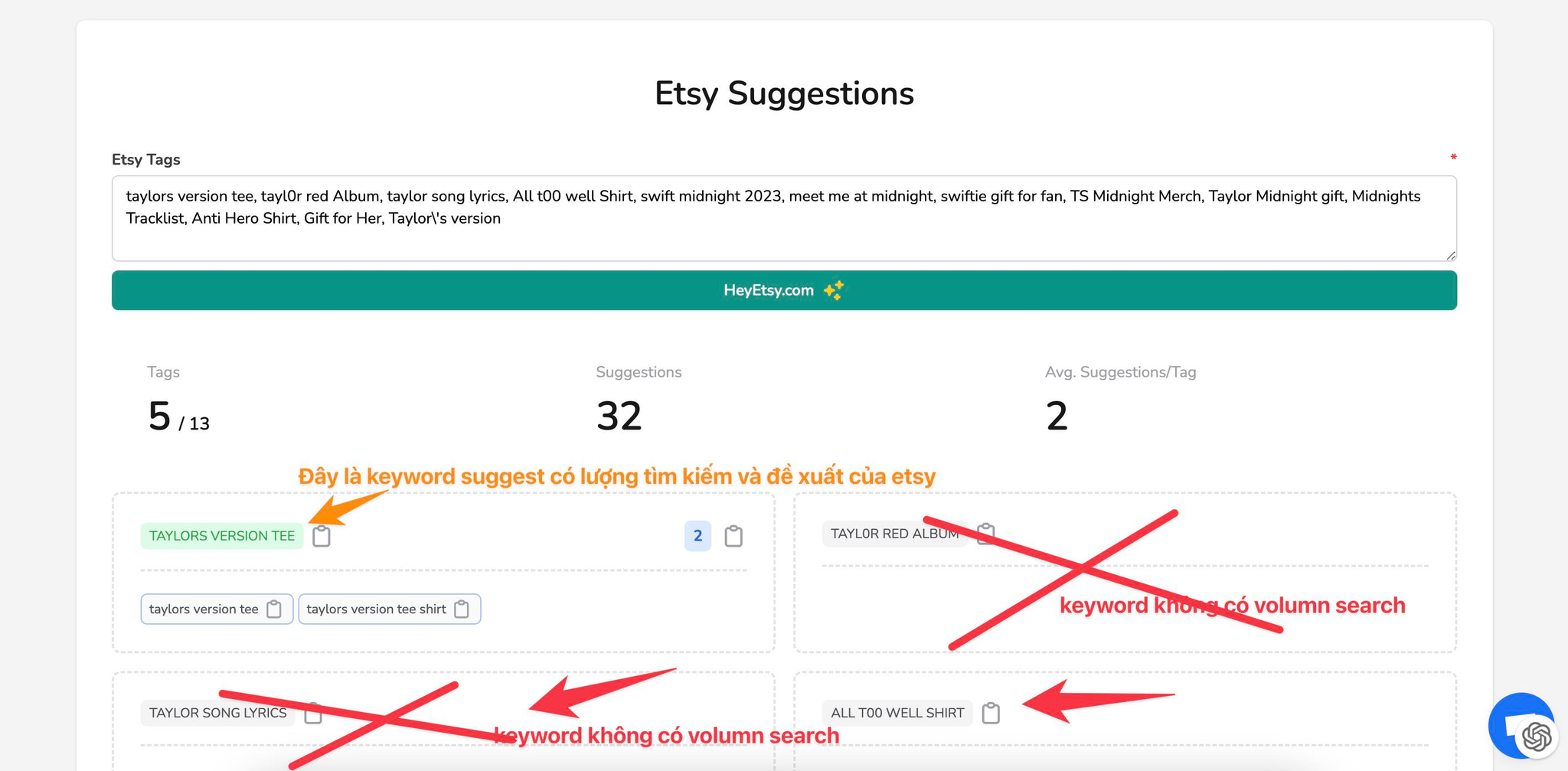Copy the TAYLORS VERSION TEE tag
1568x771 pixels.
322,536
